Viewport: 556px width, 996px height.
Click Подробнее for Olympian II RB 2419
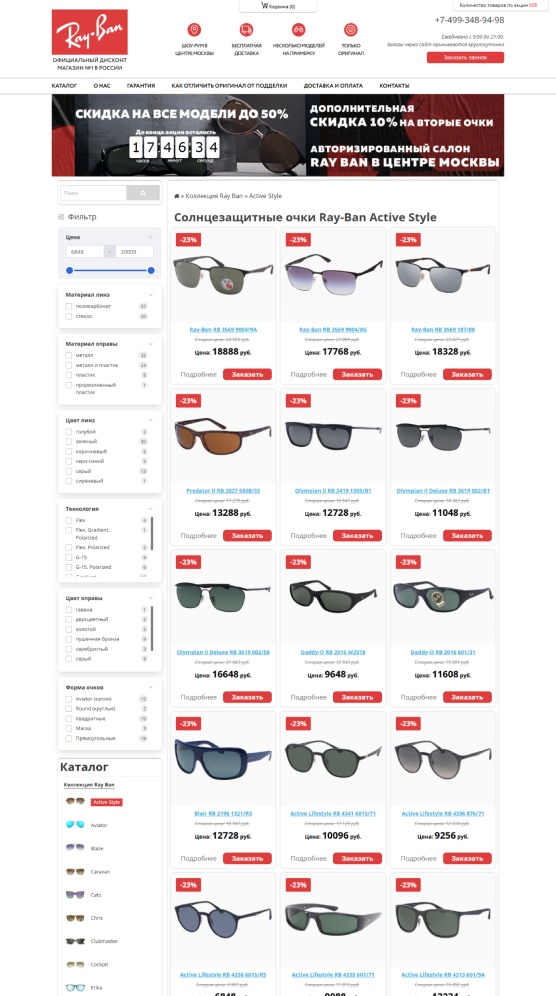[308, 535]
